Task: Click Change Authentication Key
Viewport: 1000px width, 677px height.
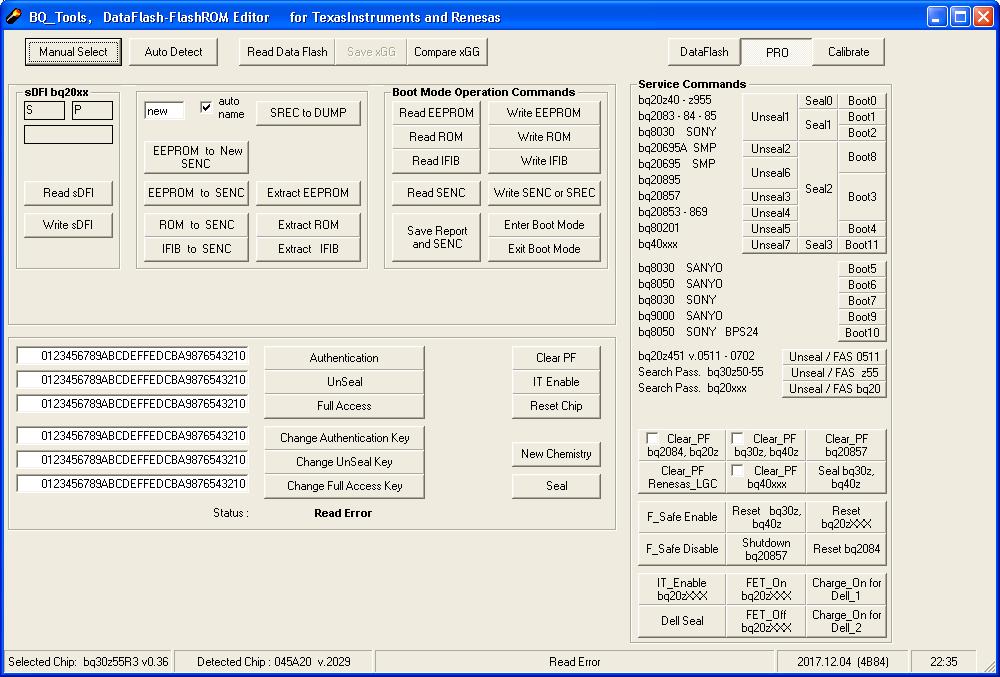Action: pos(344,438)
